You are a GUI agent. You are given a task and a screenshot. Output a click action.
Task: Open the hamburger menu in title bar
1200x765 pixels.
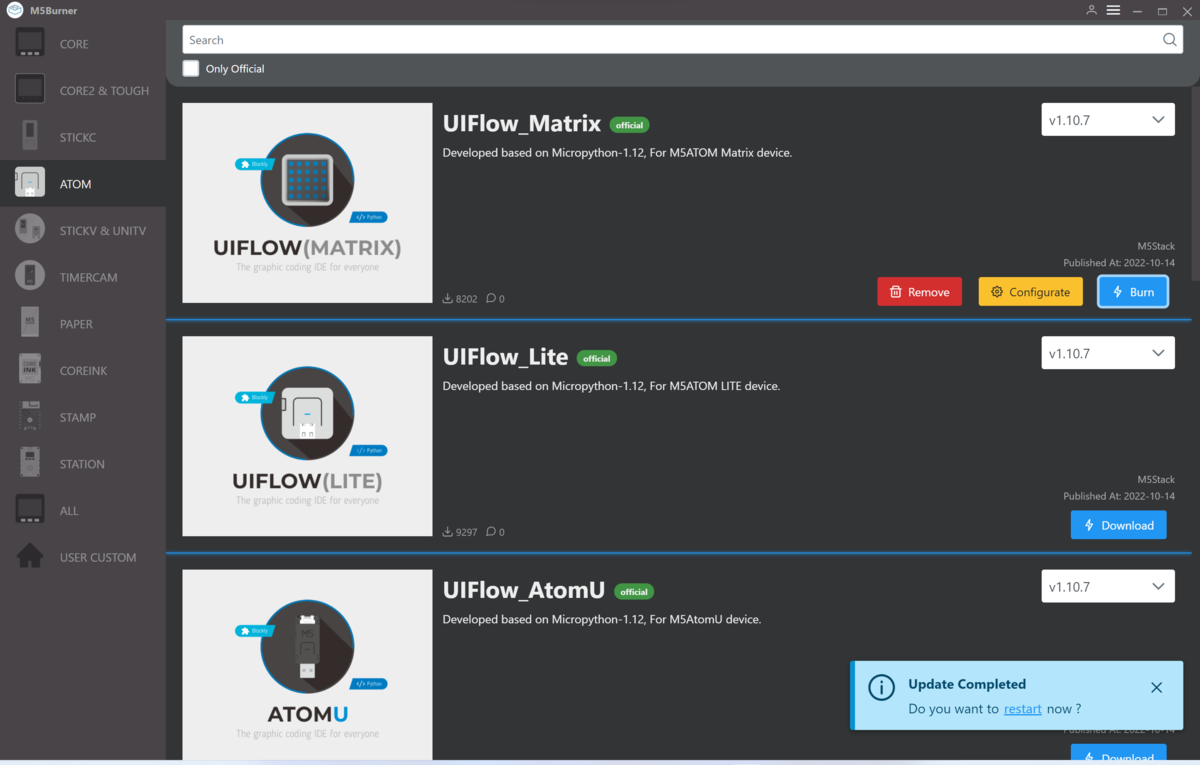point(1113,10)
